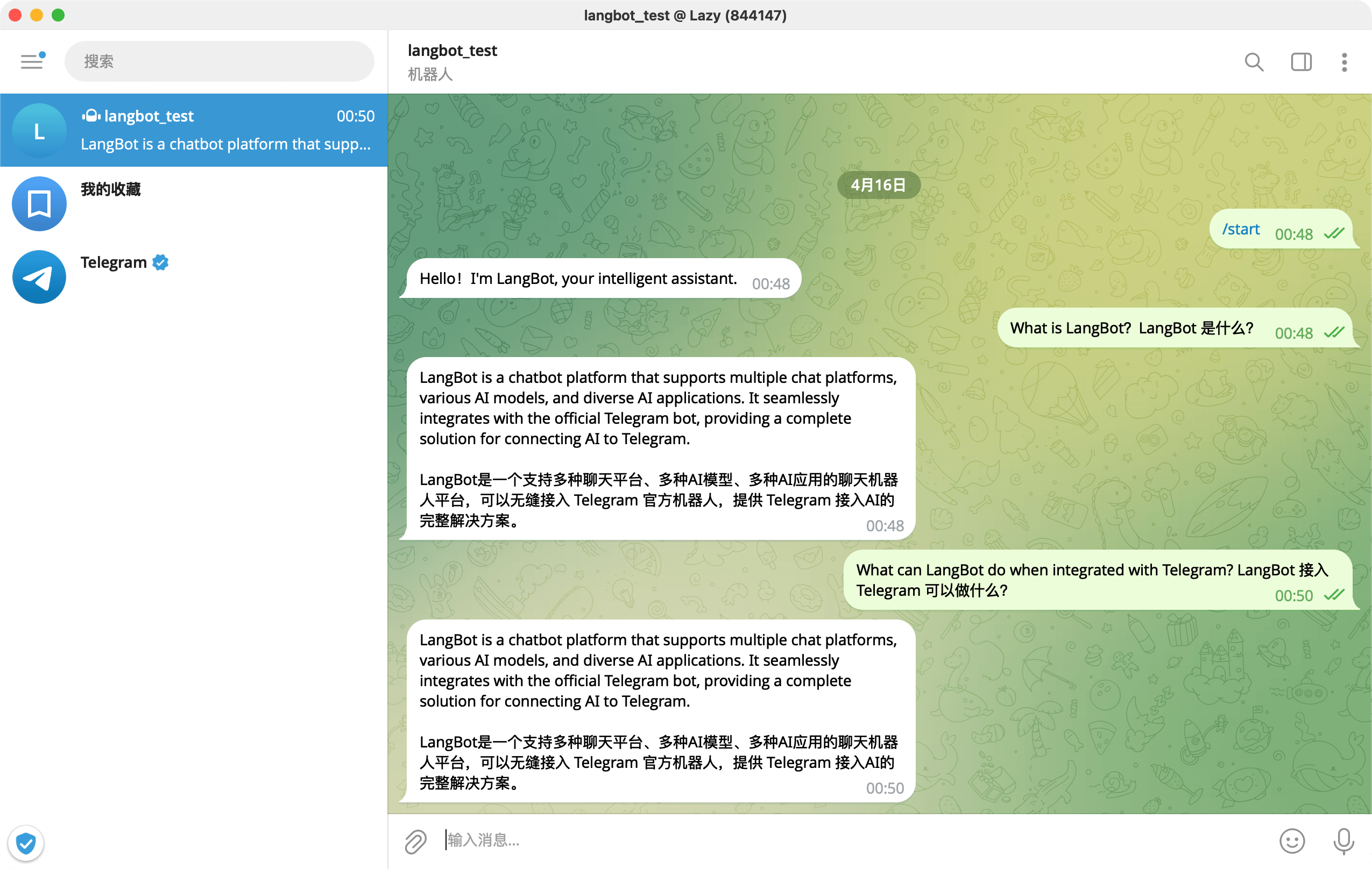This screenshot has height=869, width=1372.
Task: Click the bot icon beside langbot_test name
Action: (91, 116)
